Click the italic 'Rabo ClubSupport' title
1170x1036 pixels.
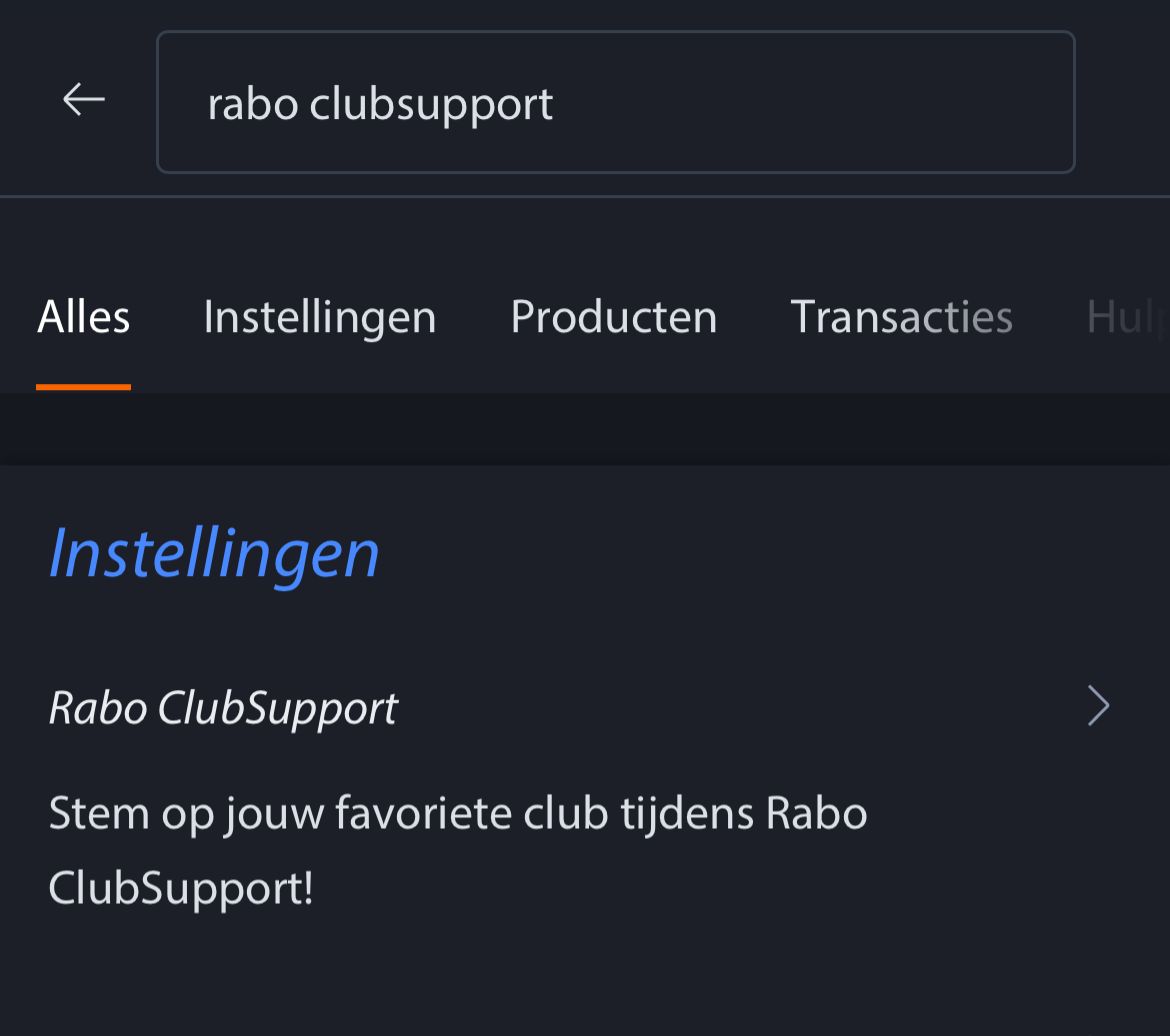pyautogui.click(x=223, y=708)
